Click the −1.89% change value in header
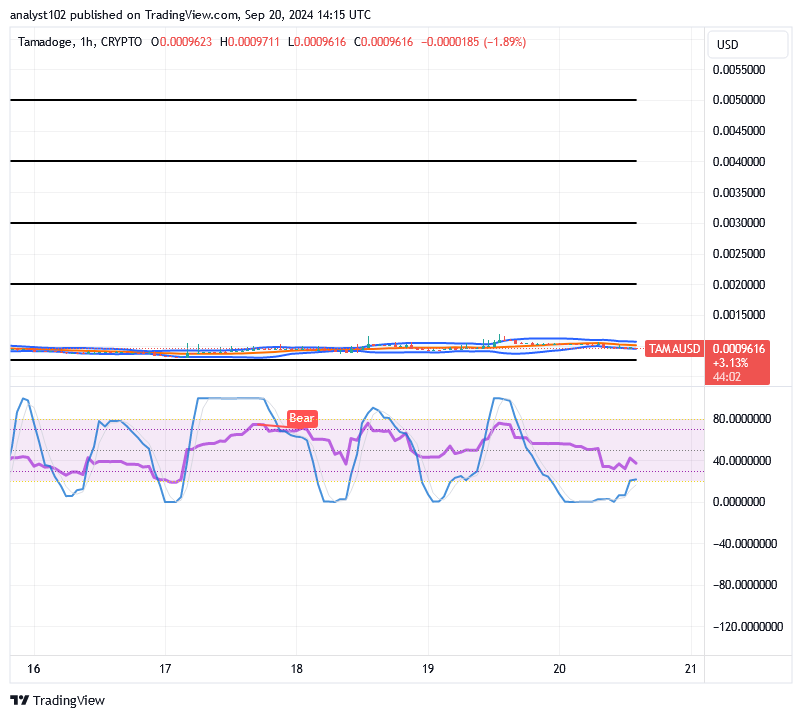Viewport: 802px width, 718px height. coord(503,42)
